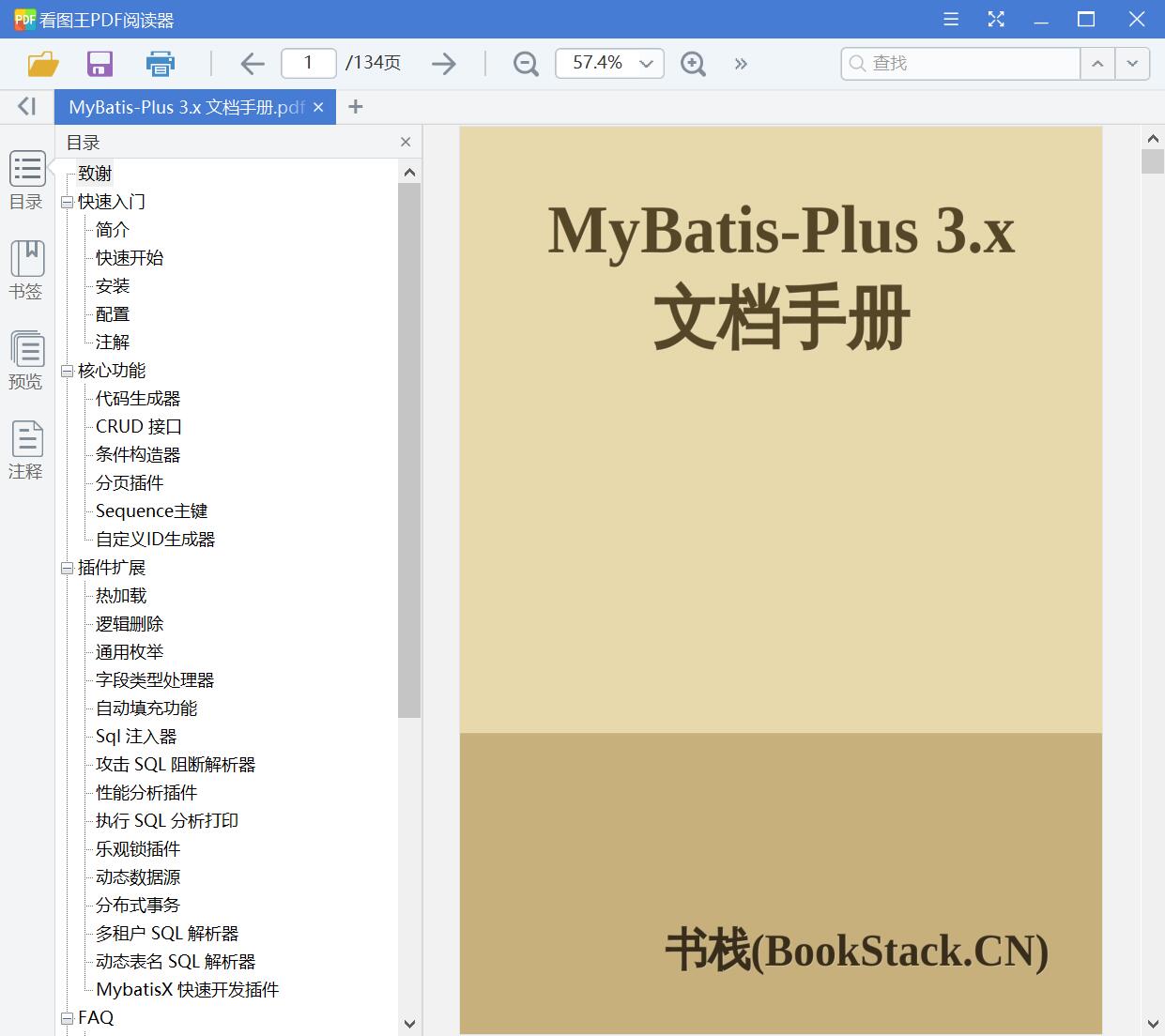Open the Sequence主键 outline entry
The height and width of the screenshot is (1036, 1165).
point(151,511)
